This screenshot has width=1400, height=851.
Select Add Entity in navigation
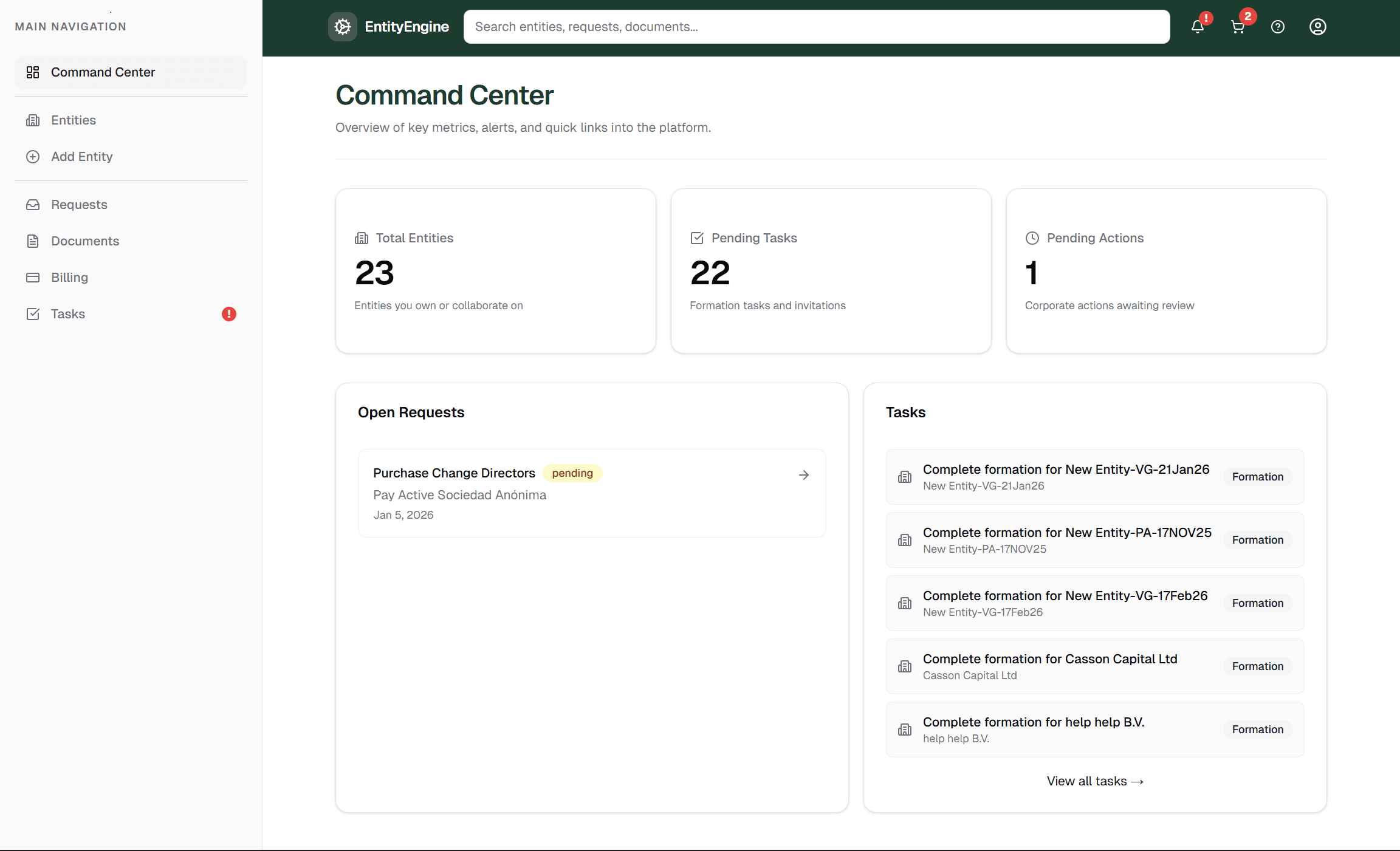(81, 157)
